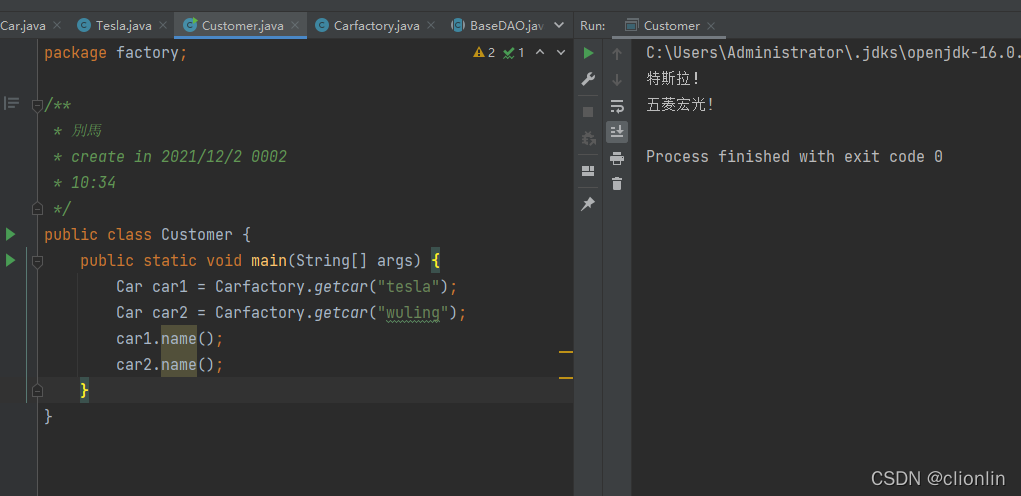The width and height of the screenshot is (1021, 496).
Task: Go to previous highlighted error arrow
Action: (539, 53)
